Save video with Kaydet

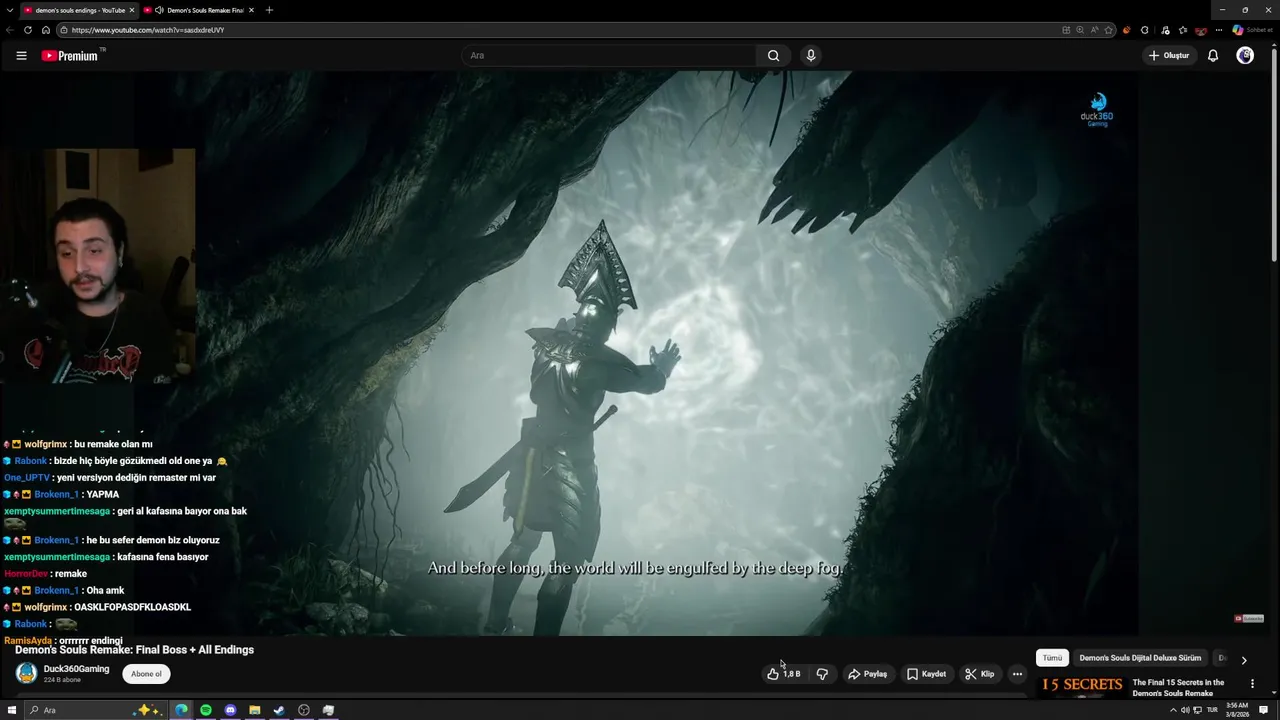[926, 674]
